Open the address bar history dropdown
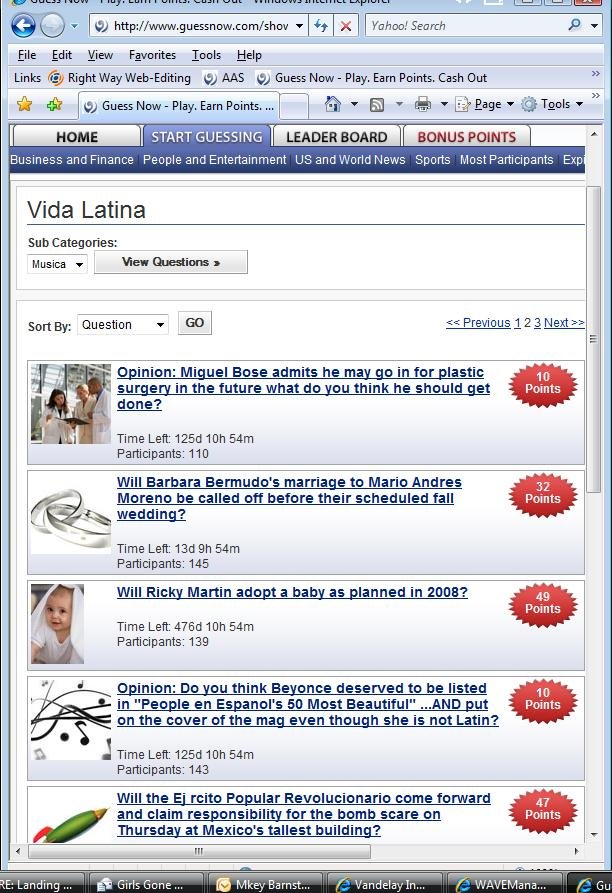Screen dimensions: 612x893 pyautogui.click(x=299, y=26)
